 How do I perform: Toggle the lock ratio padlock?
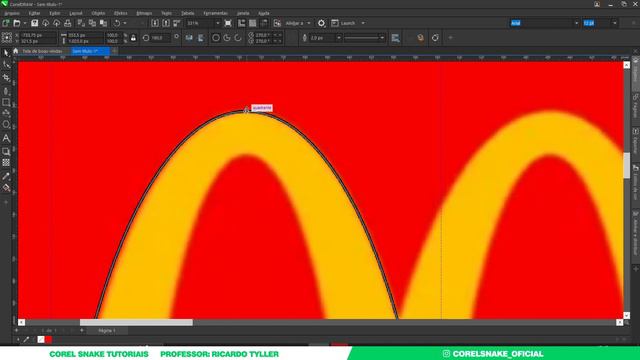pos(133,38)
